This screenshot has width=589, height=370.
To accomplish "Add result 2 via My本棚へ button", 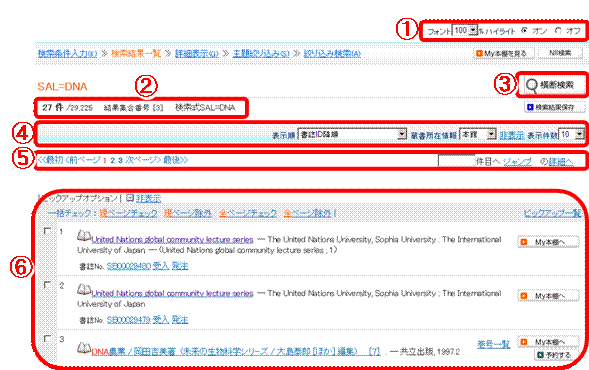I will point(548,296).
